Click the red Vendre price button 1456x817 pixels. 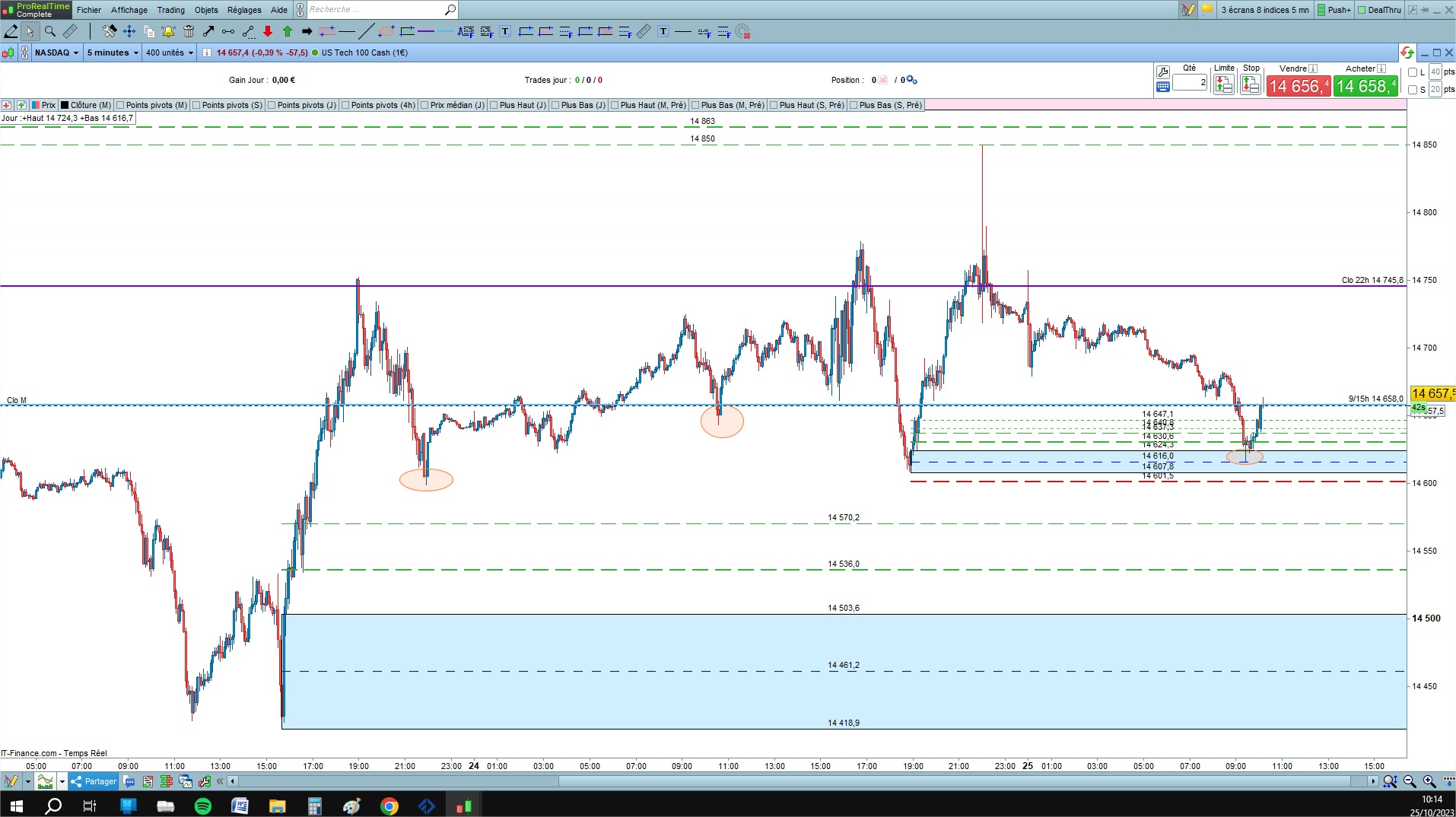pyautogui.click(x=1298, y=86)
